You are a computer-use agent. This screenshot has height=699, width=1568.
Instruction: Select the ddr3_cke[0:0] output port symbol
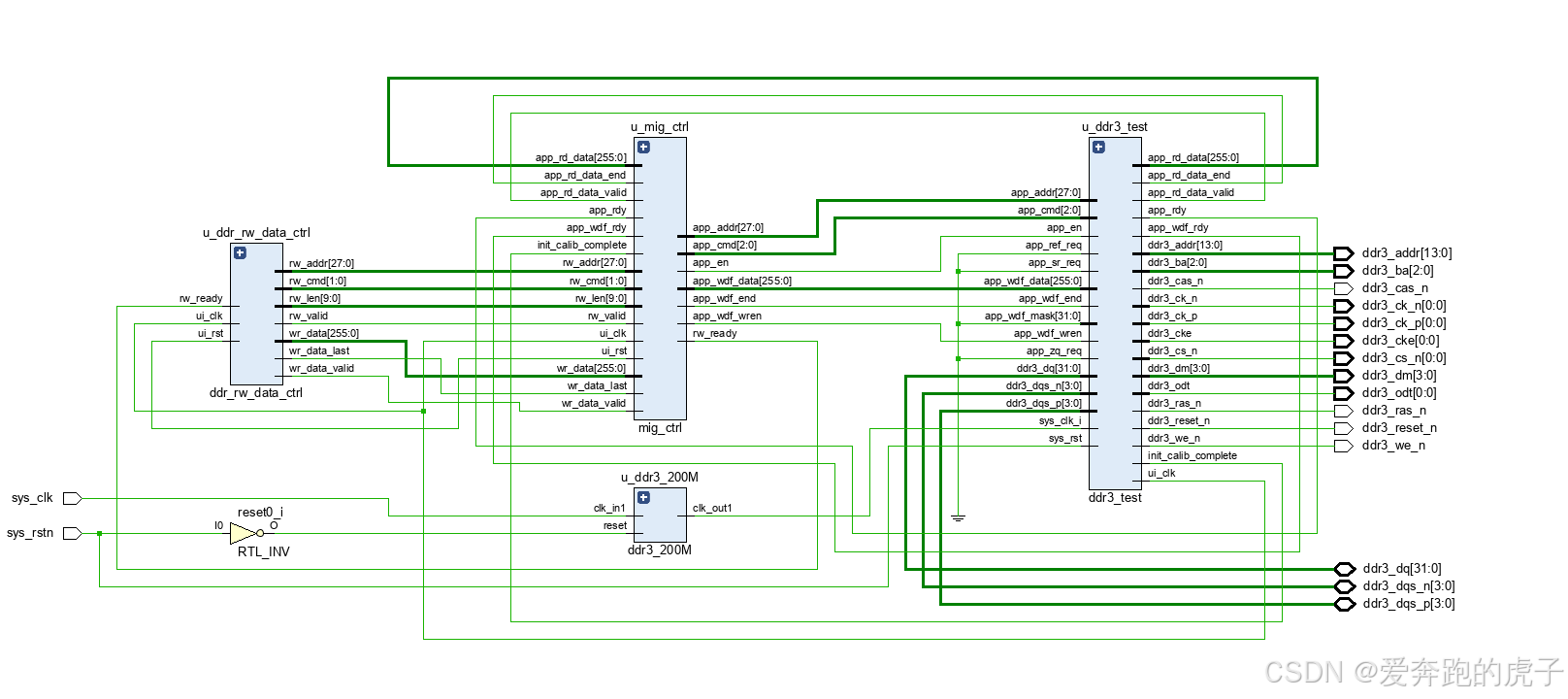(x=1343, y=341)
